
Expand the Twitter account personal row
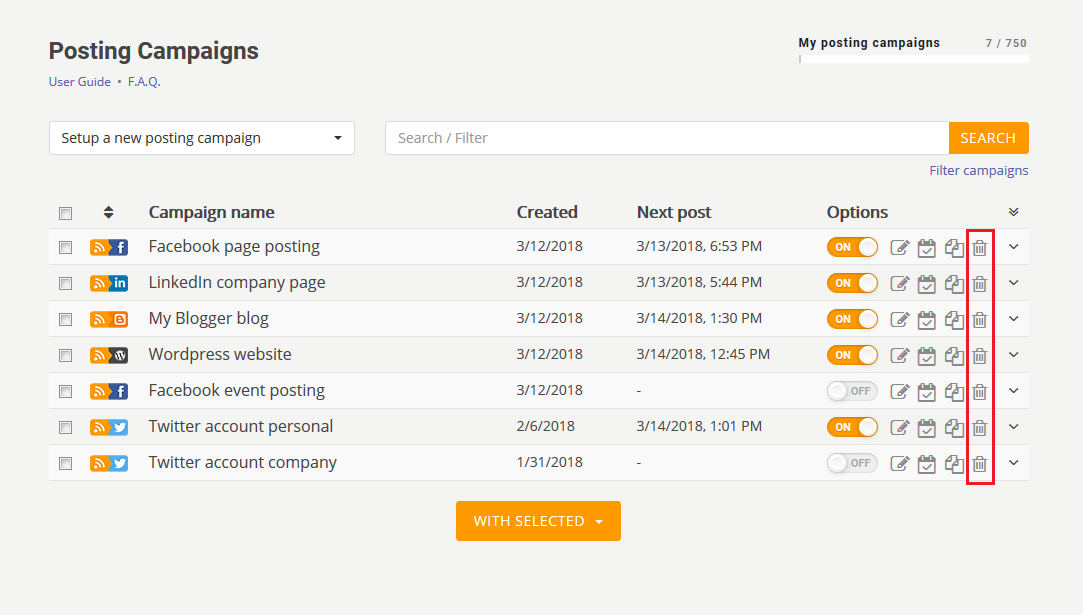[x=1013, y=426]
